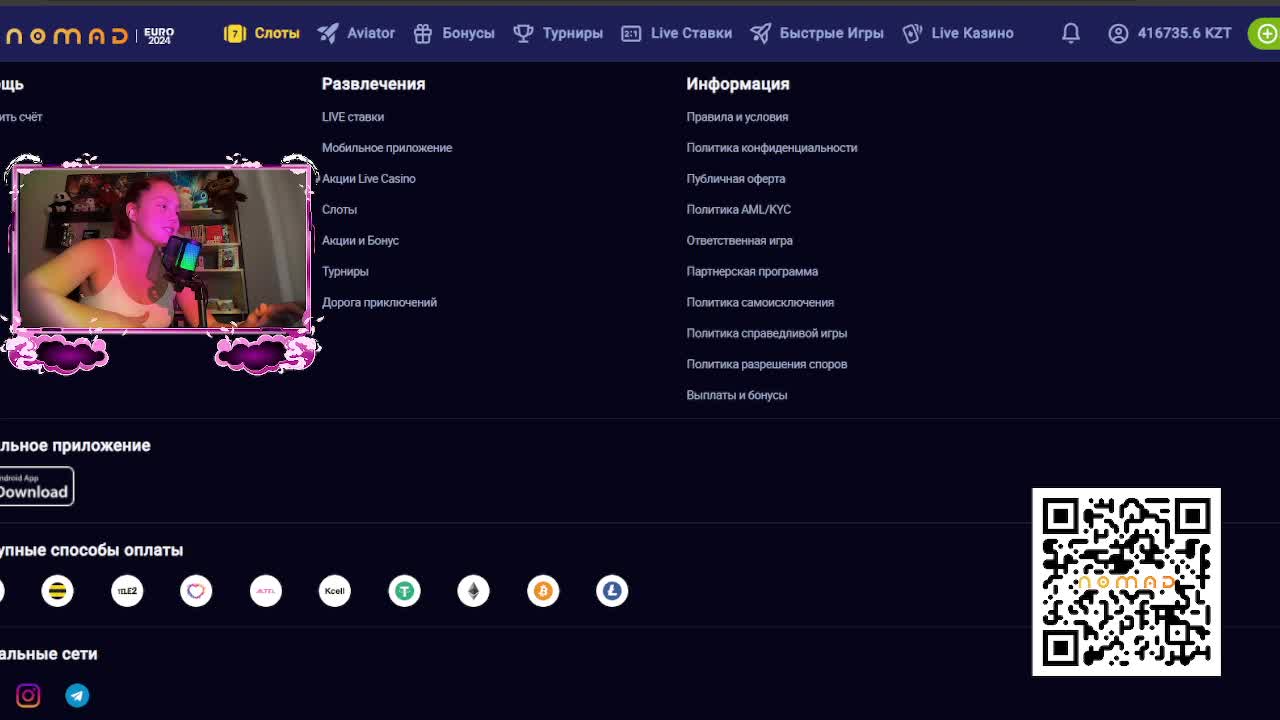This screenshot has height=720, width=1280.
Task: Click the Информация section heading
Action: click(738, 84)
